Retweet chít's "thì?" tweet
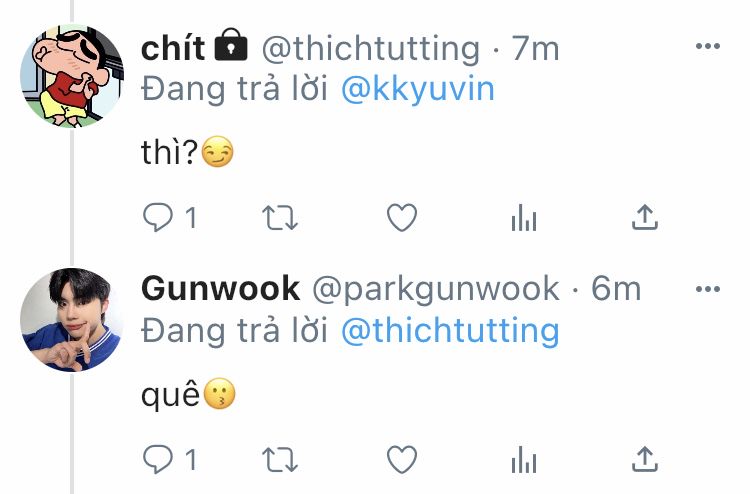Image resolution: width=750 pixels, height=494 pixels. click(x=280, y=218)
